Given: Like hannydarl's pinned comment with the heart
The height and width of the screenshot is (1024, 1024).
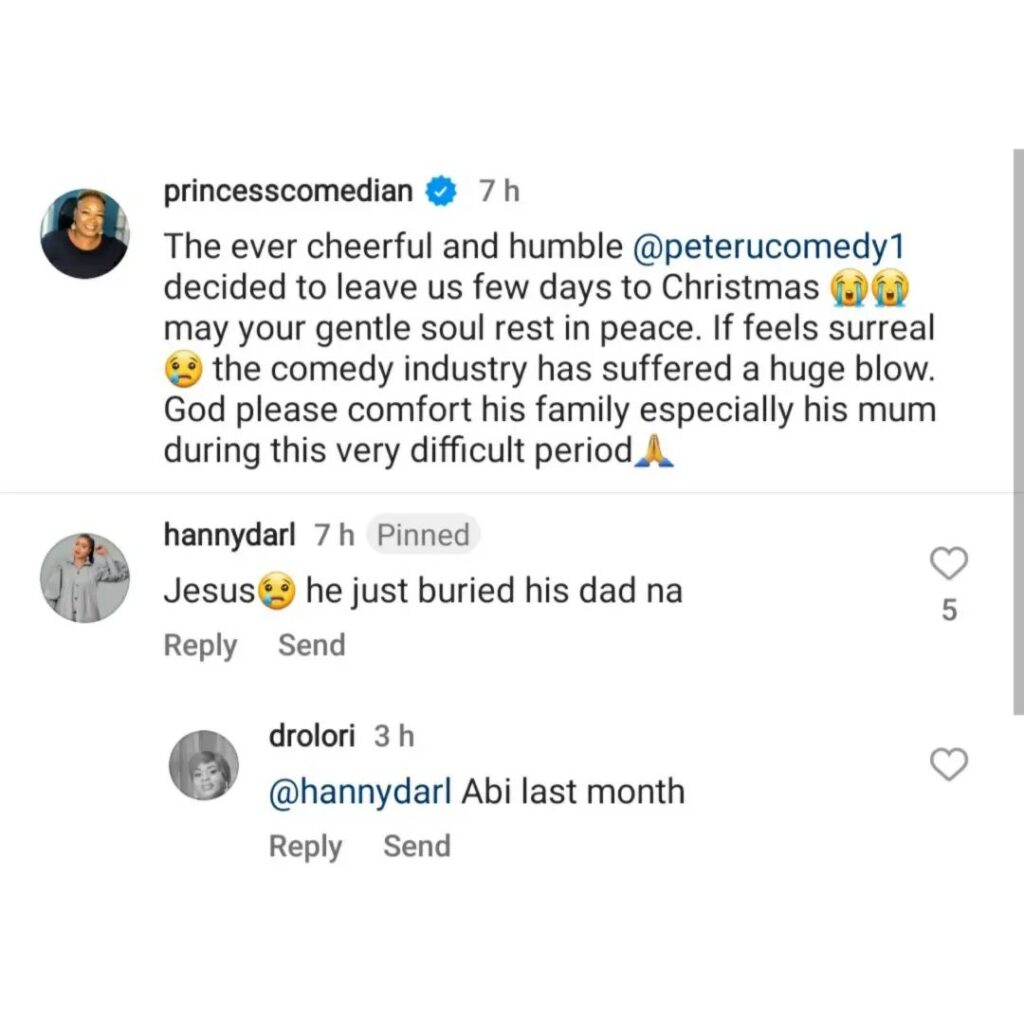Looking at the screenshot, I should pyautogui.click(x=949, y=564).
